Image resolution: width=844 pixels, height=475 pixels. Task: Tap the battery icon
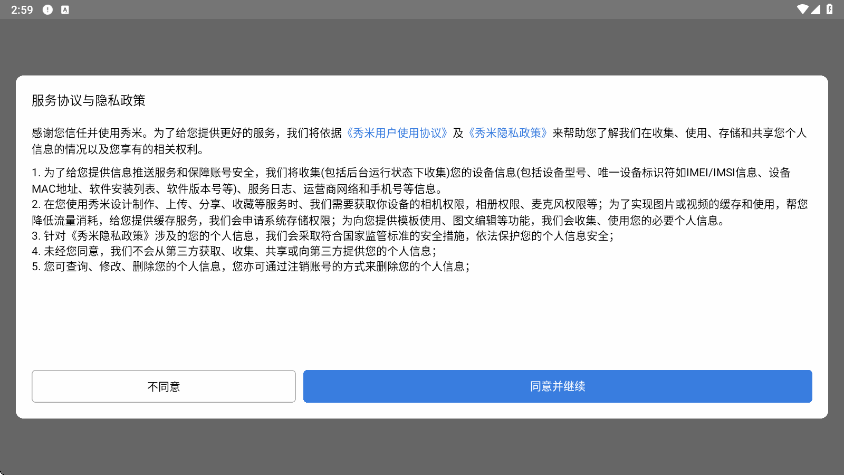(829, 9)
